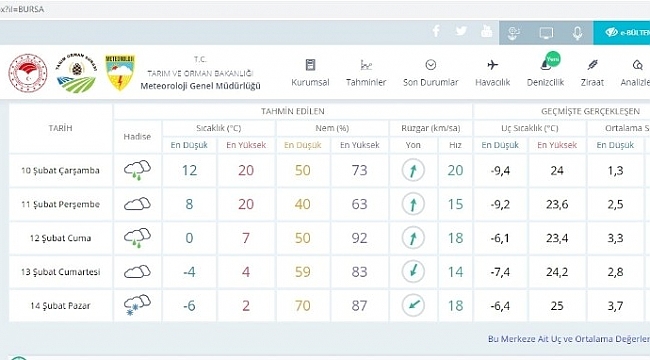Open the Twitter social icon
This screenshot has height=360, width=650.
[461, 31]
